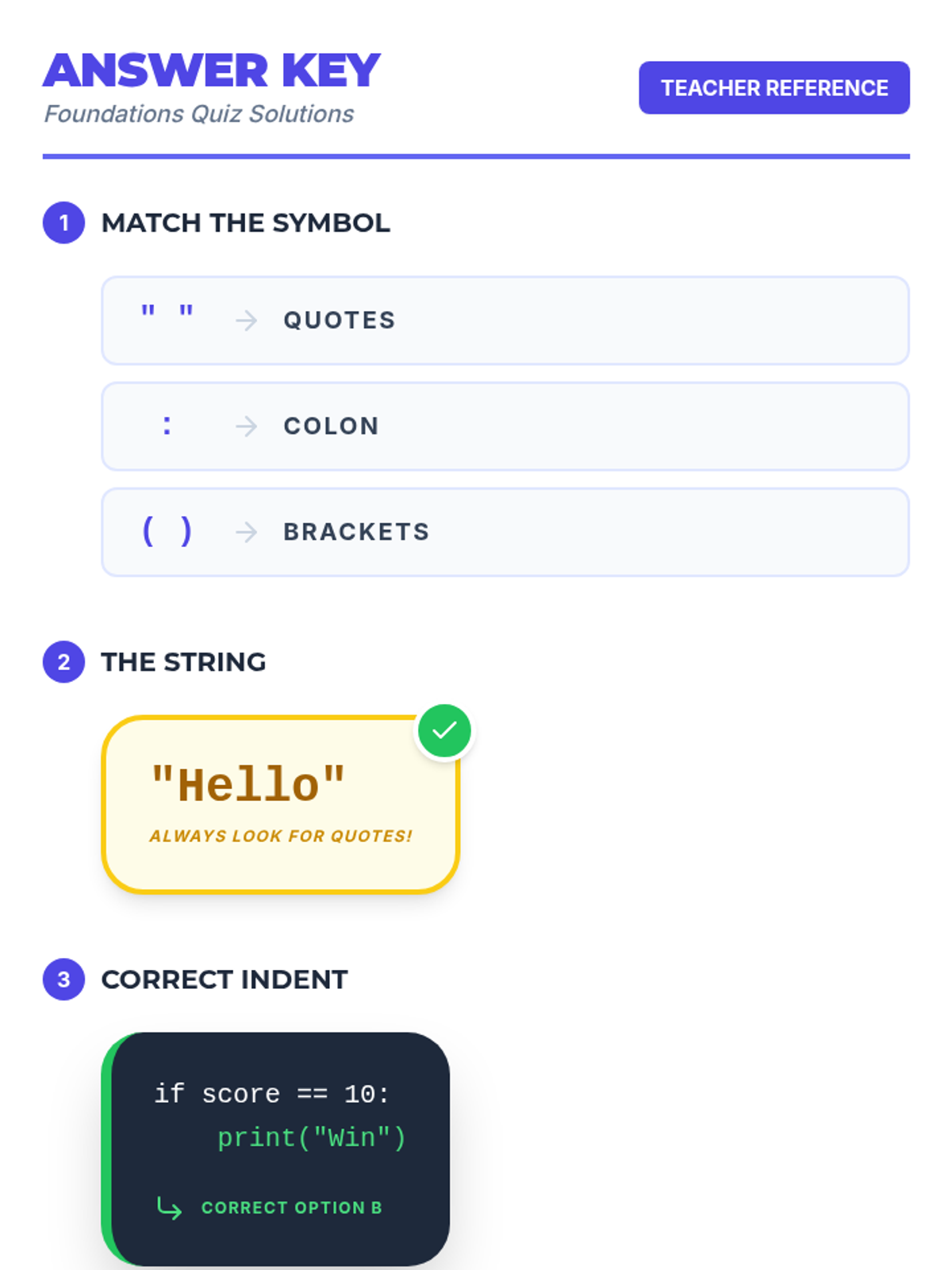
Task: Click the colon symbol
Action: coord(167,426)
